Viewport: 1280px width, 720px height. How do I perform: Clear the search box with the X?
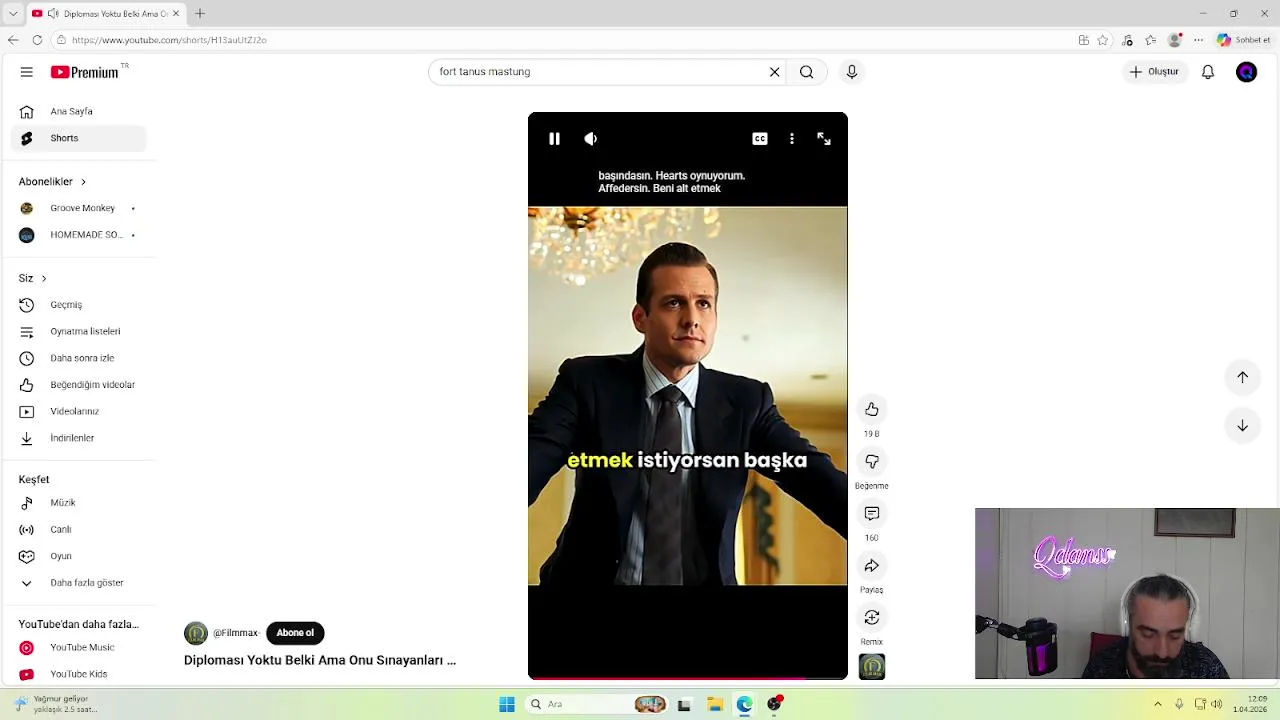[x=774, y=72]
